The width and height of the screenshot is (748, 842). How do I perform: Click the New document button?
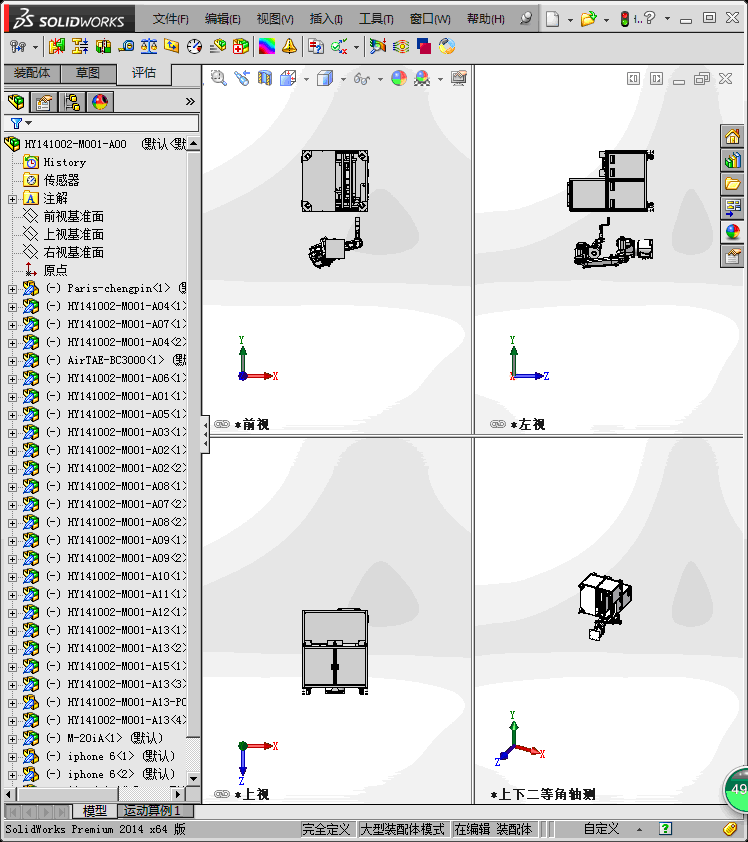(552, 19)
